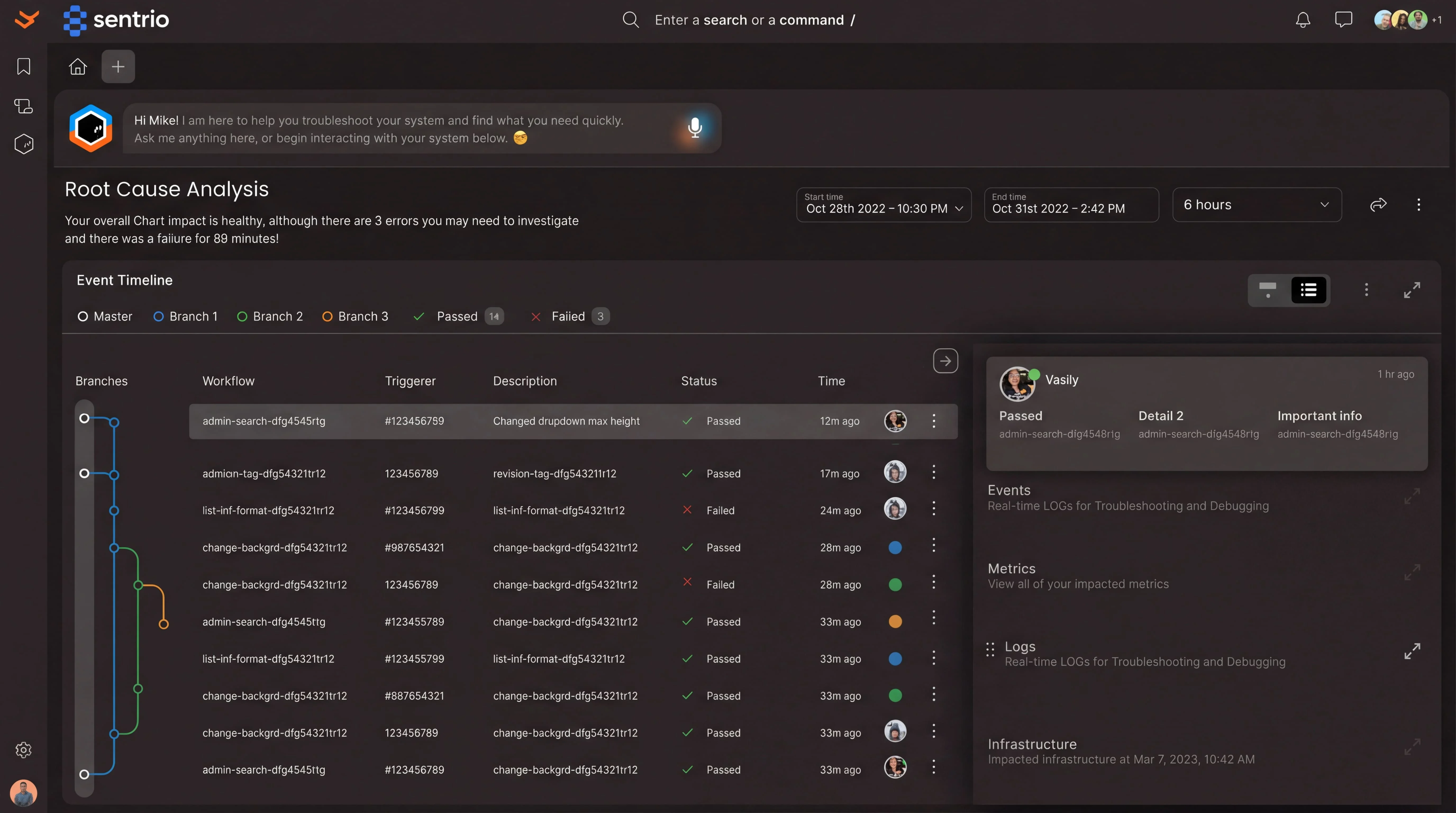The image size is (1456, 813).
Task: Open Event Timeline more options menu
Action: coord(1367,290)
